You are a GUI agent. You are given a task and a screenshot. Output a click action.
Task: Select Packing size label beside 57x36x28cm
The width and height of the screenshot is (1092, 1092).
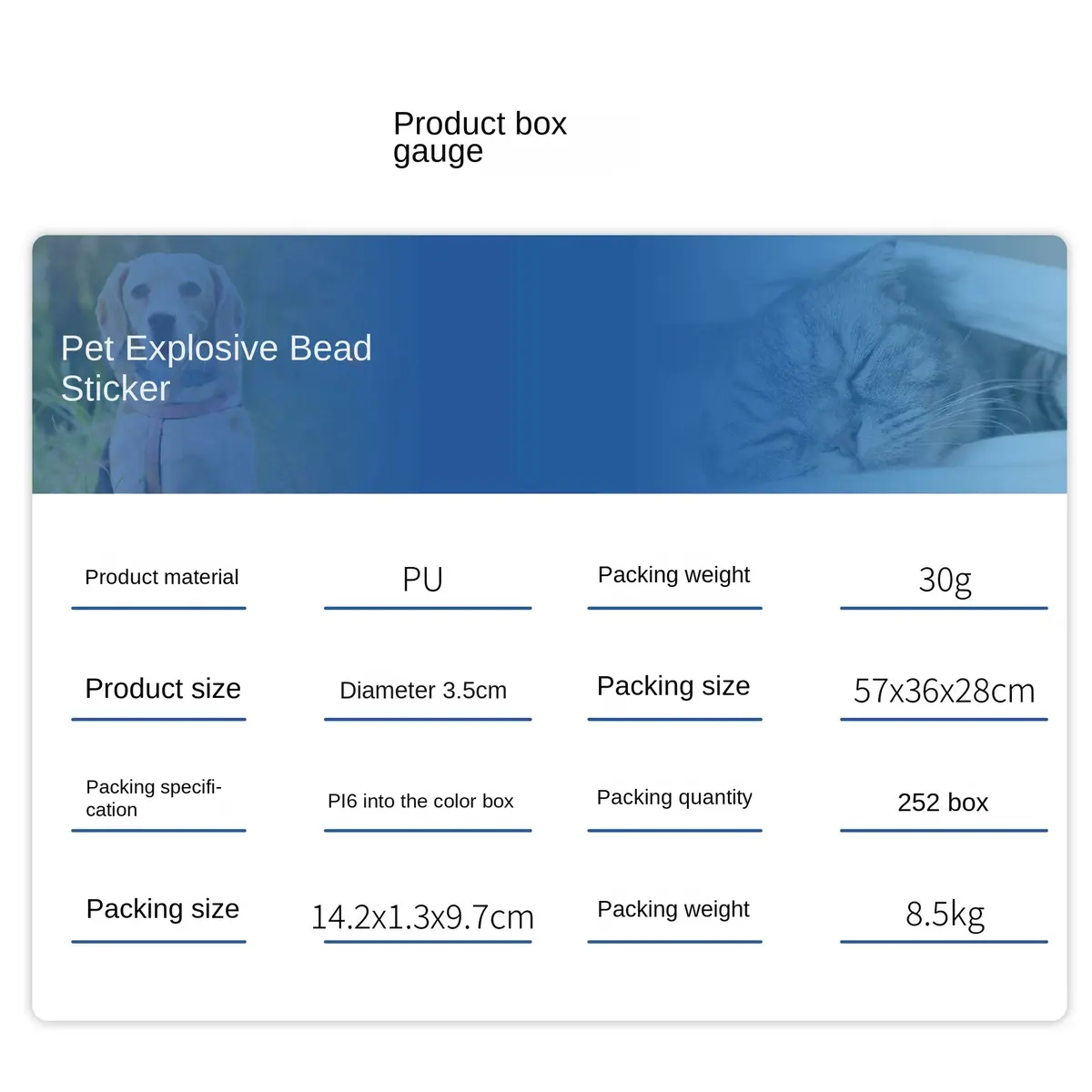pos(673,686)
